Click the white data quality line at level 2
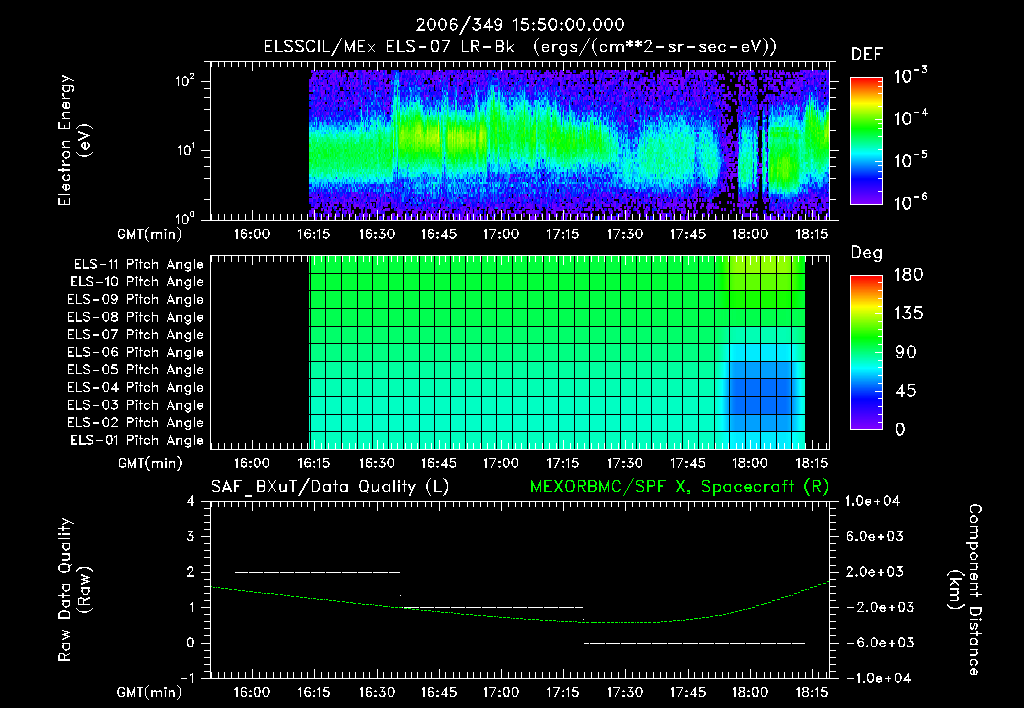This screenshot has height=708, width=1024. pos(317,572)
